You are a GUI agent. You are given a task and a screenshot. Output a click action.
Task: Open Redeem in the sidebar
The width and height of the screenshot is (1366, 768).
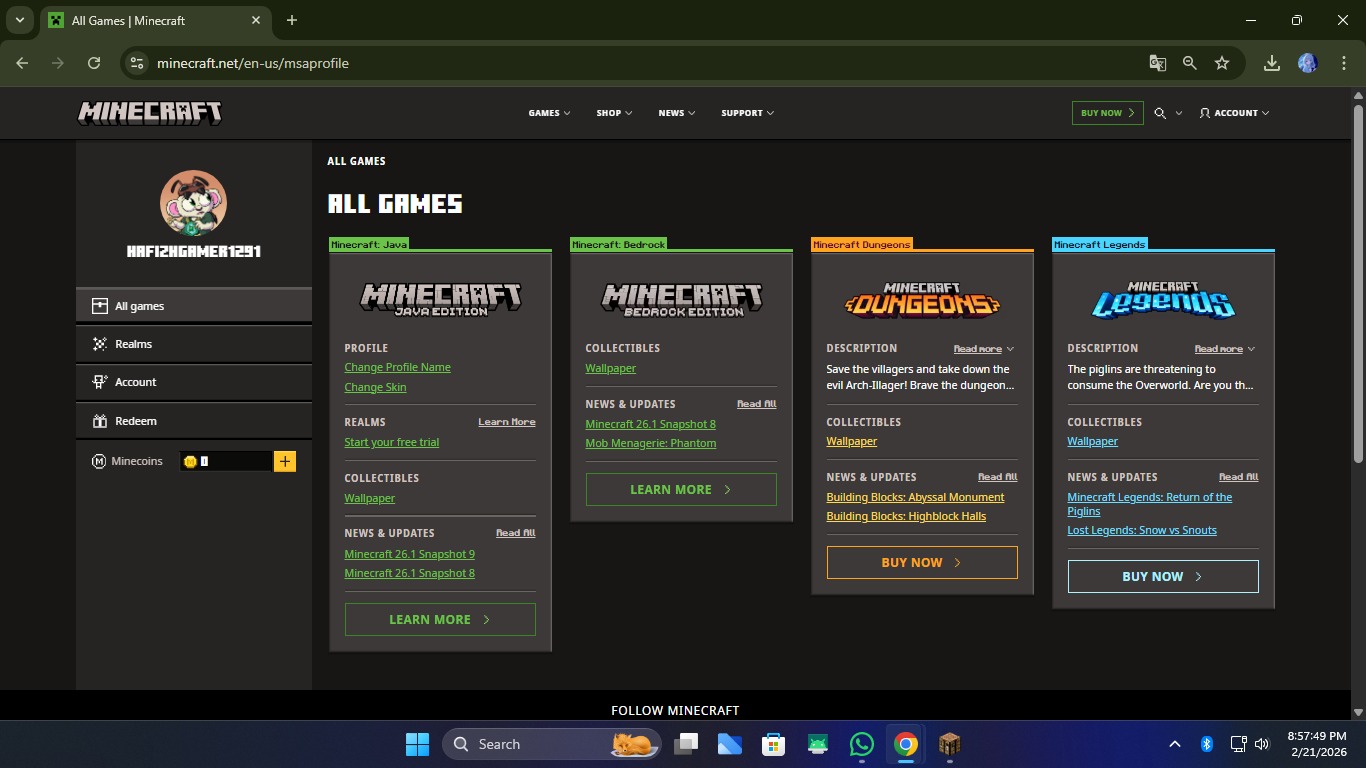(194, 421)
